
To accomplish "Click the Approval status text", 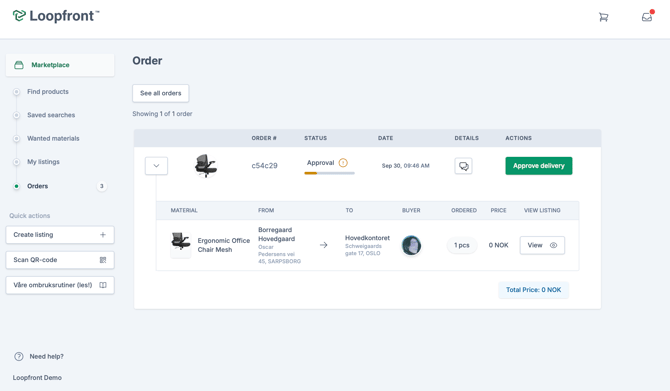I will 320,163.
